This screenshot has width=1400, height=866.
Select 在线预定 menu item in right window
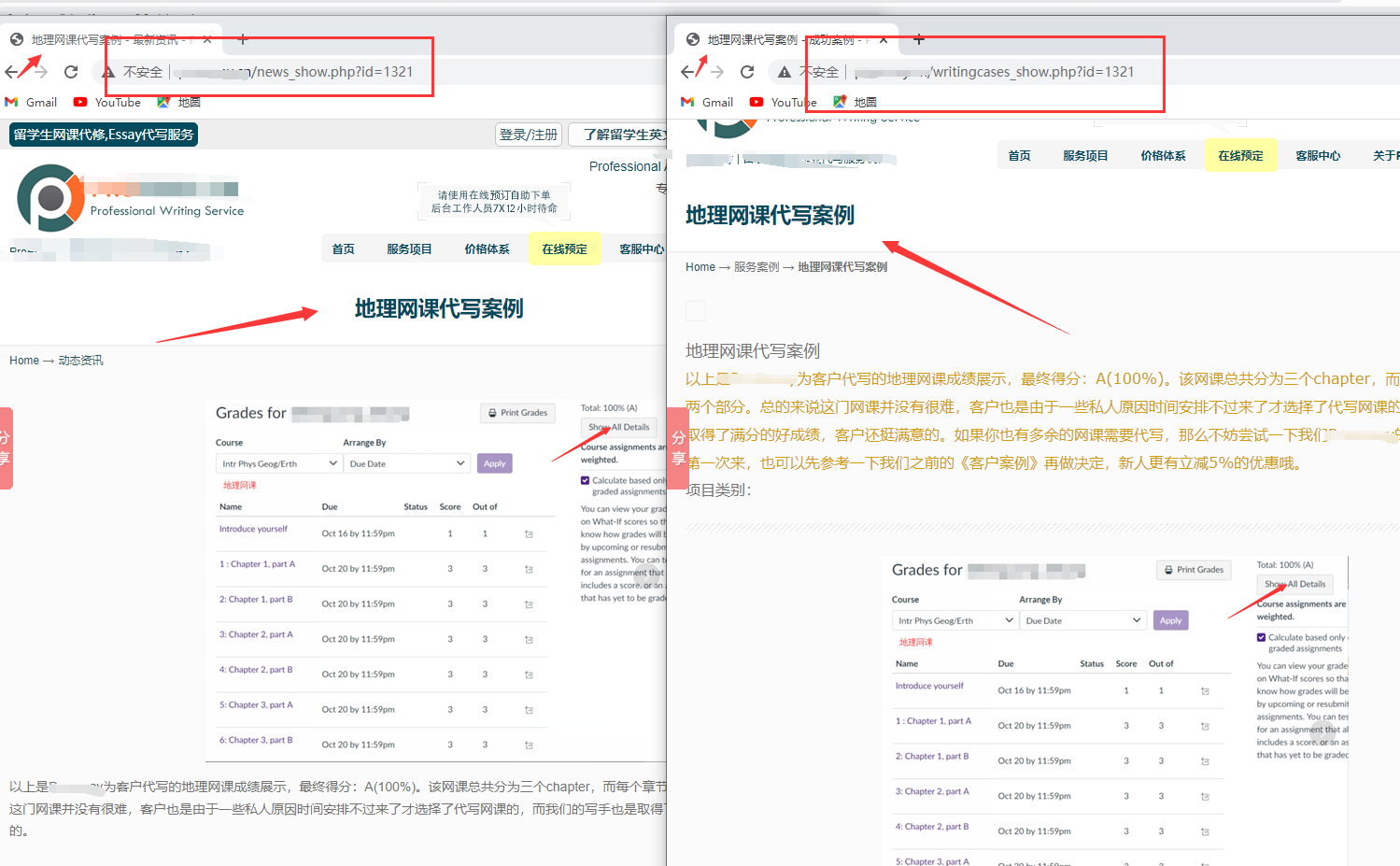point(1240,156)
